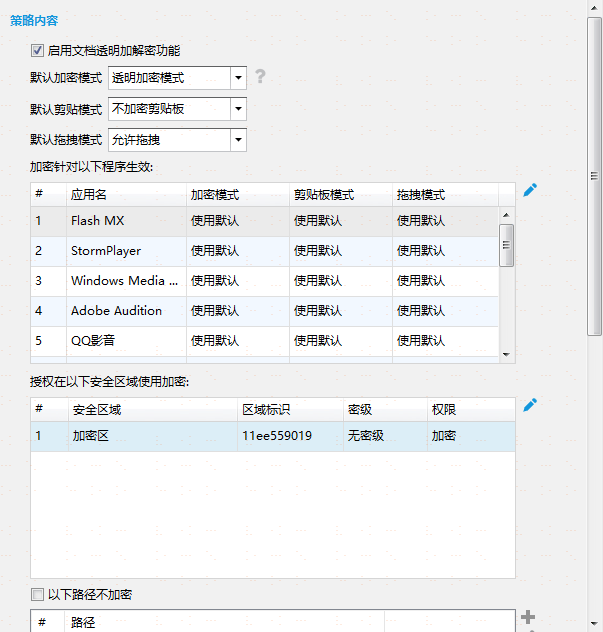Enable the 以下路径不加密 checkbox
This screenshot has height=632, width=603.
[x=37, y=595]
